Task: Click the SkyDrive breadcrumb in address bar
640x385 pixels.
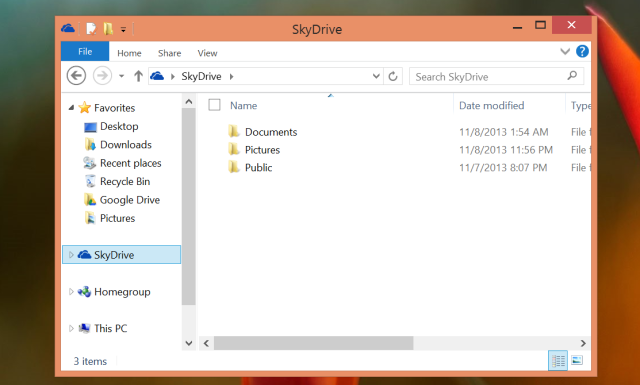Action: point(201,76)
